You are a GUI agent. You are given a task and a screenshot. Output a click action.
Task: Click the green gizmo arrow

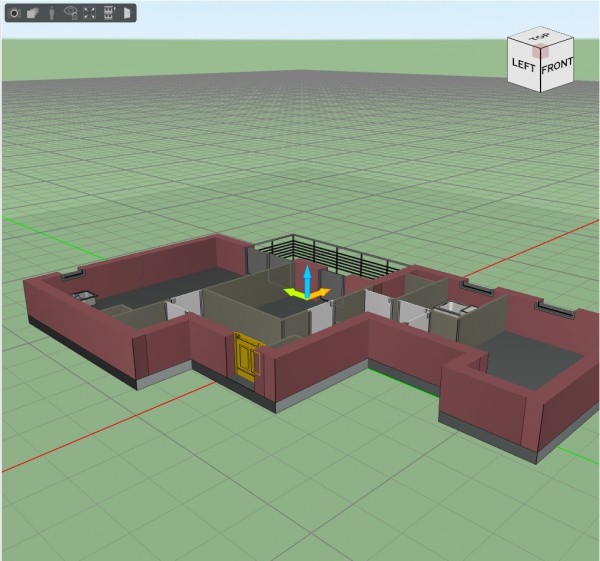294,293
